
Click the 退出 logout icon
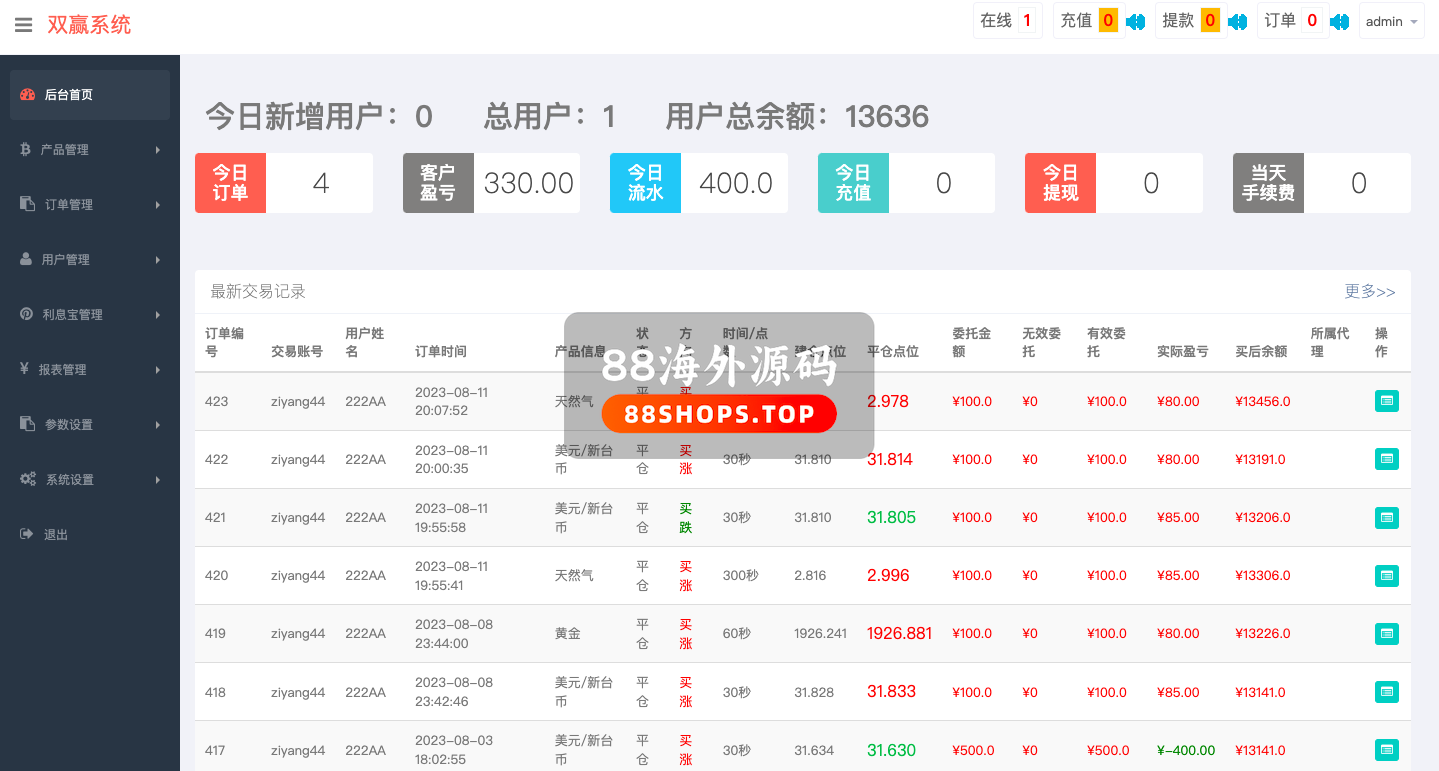(27, 535)
